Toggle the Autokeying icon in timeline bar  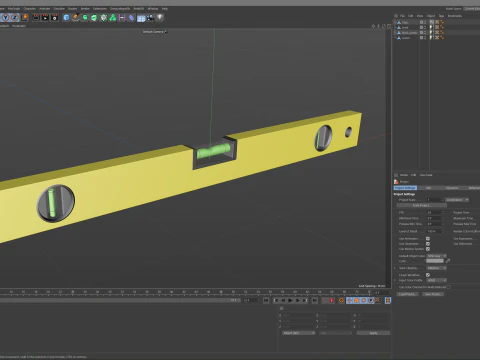pyautogui.click(x=332, y=301)
